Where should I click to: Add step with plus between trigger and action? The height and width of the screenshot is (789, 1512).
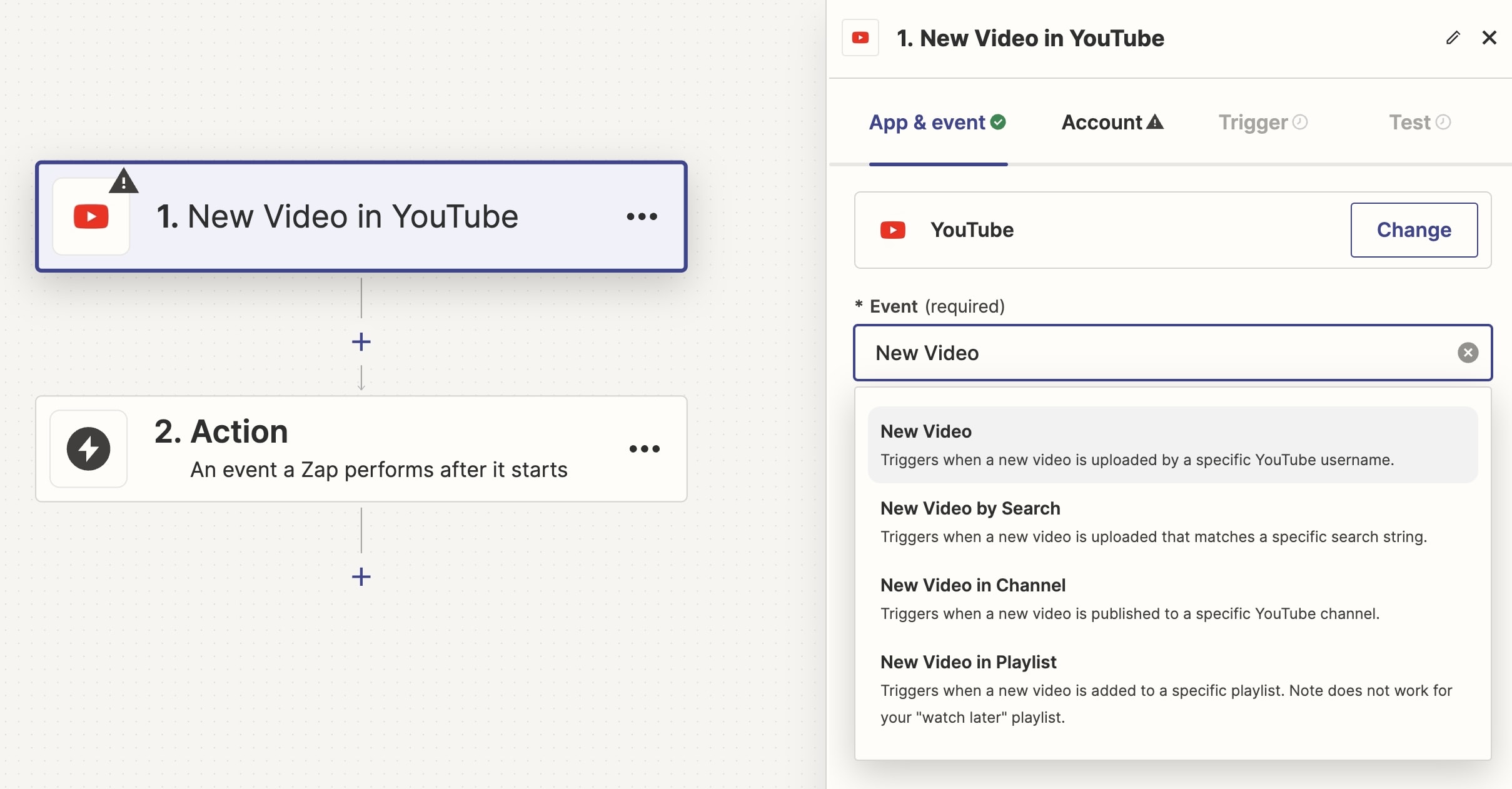[361, 342]
